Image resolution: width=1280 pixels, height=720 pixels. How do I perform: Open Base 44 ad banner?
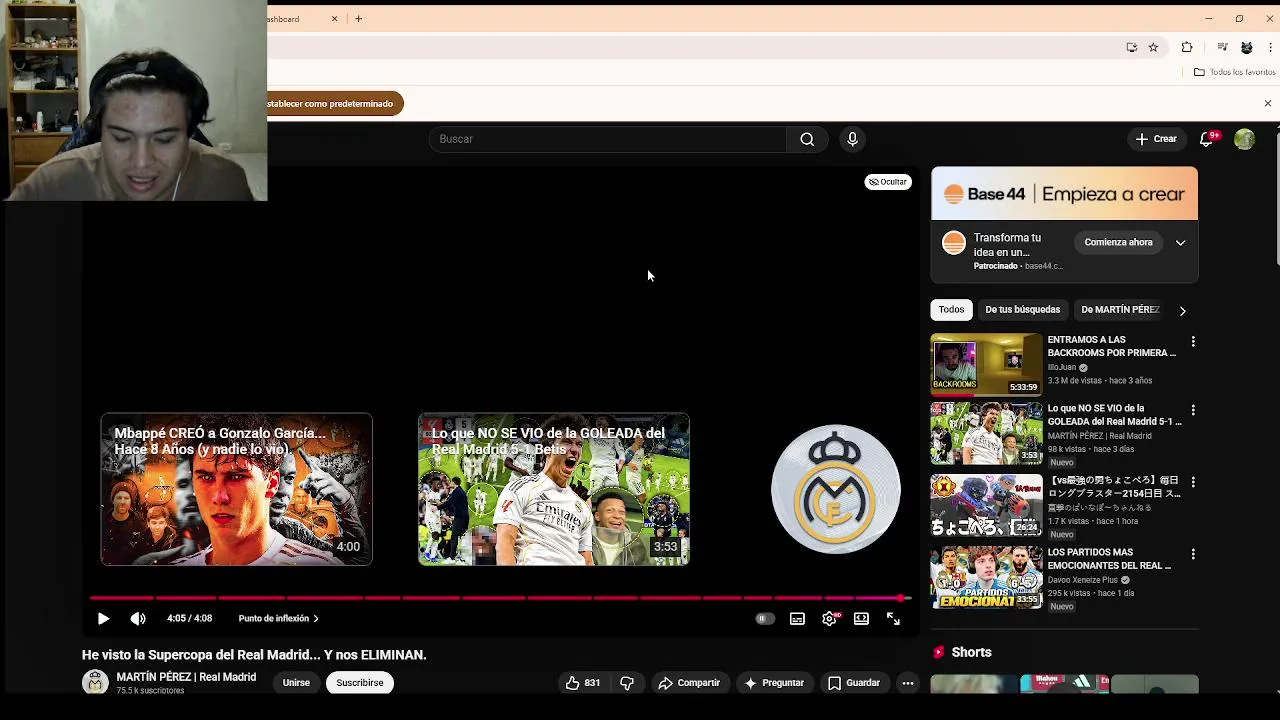(x=1064, y=194)
